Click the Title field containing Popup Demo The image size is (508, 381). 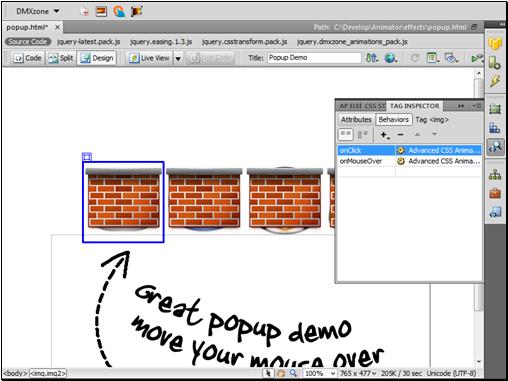coord(314,58)
